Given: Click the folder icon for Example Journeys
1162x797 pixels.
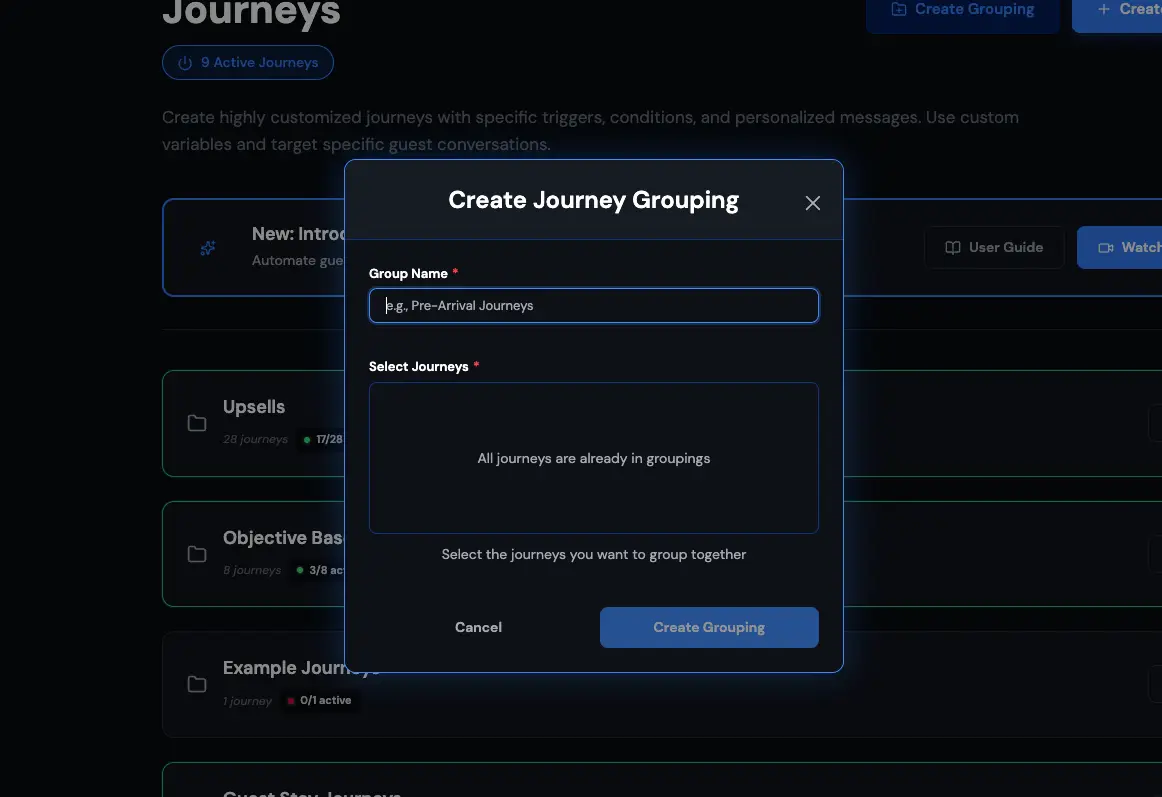Looking at the screenshot, I should 196,684.
